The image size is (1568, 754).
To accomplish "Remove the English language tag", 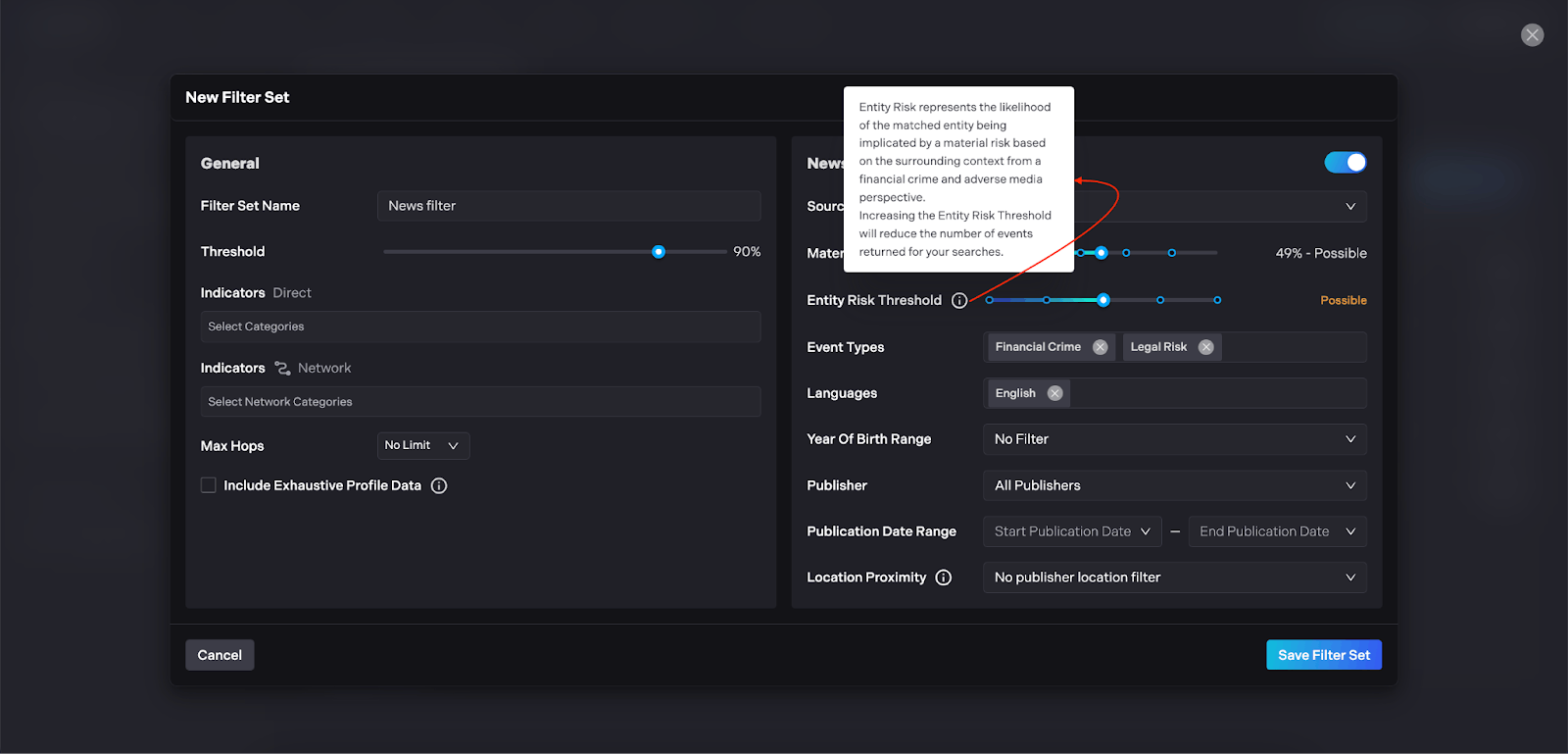I will 1054,393.
